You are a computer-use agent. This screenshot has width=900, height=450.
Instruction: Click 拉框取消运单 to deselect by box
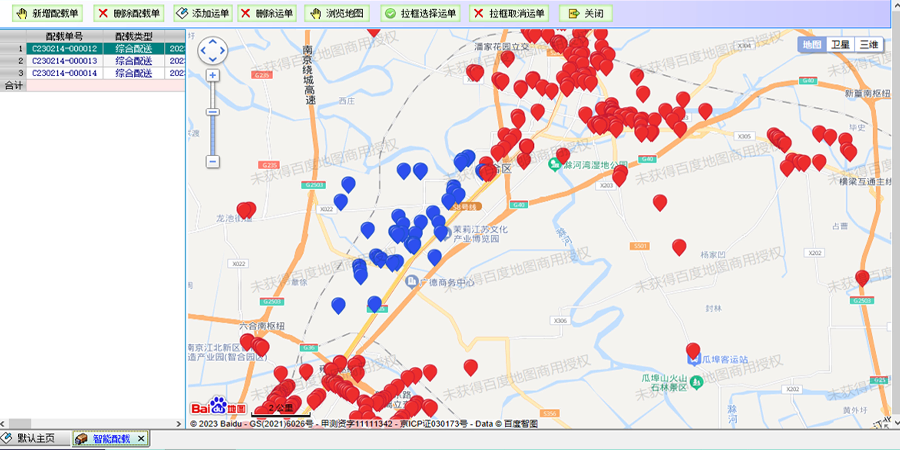click(x=509, y=14)
